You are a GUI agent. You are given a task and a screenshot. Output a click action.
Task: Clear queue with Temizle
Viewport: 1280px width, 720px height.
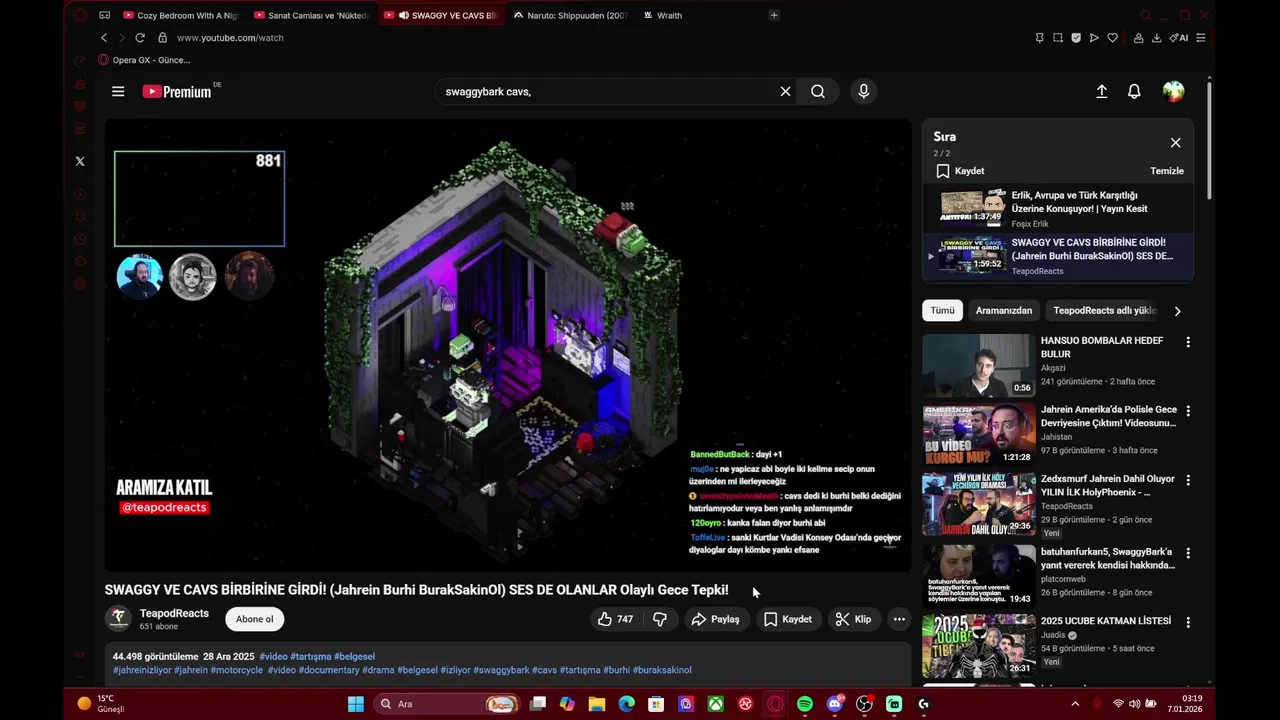pyautogui.click(x=1166, y=171)
